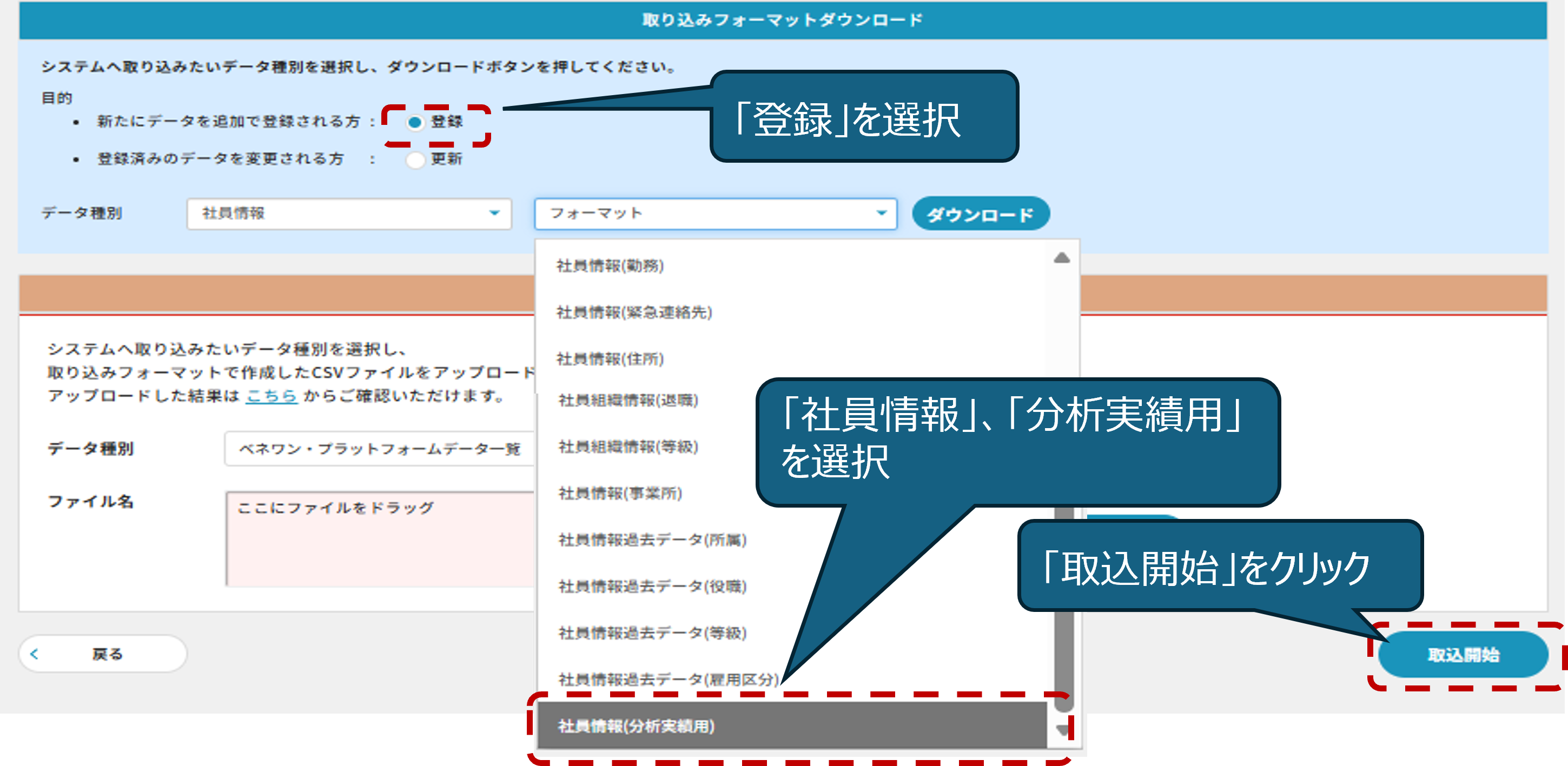The height and width of the screenshot is (766, 1568).
Task: Select the 更新 radio button
Action: pos(415,160)
